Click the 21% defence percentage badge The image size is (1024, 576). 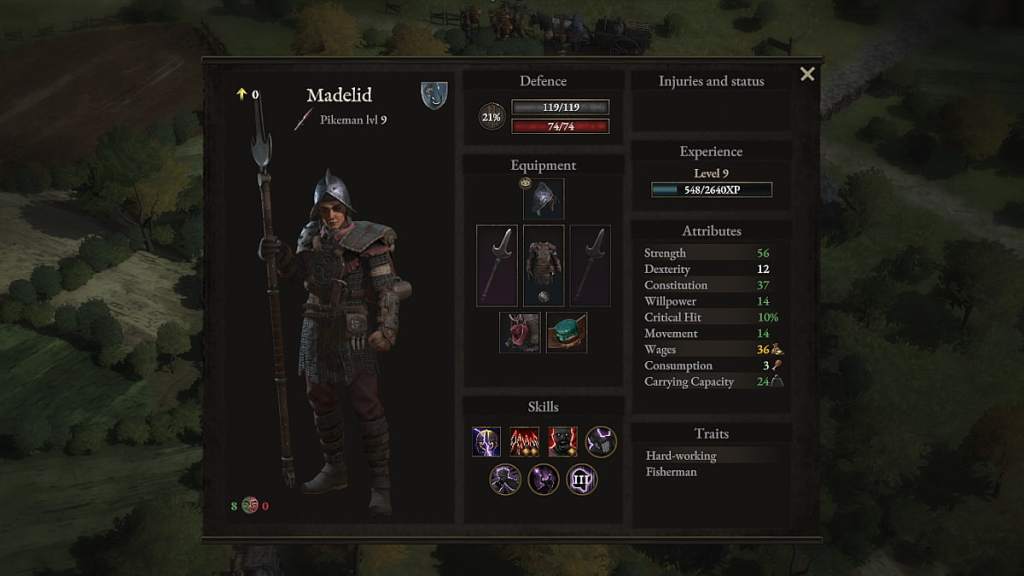(x=491, y=117)
